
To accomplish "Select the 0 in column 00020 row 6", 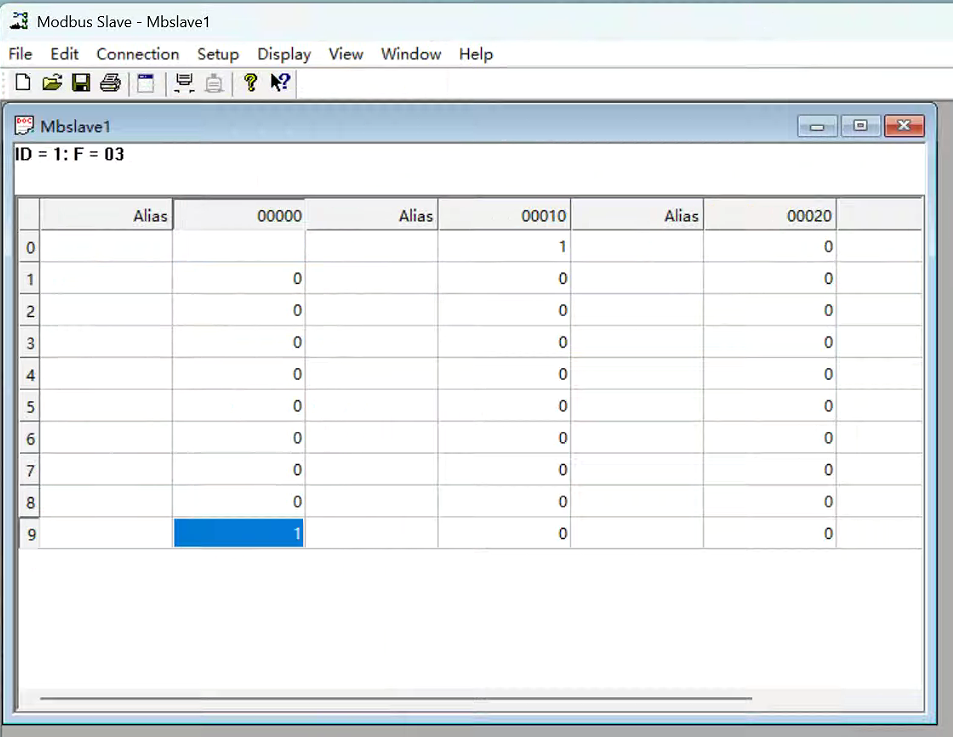I will pos(770,438).
